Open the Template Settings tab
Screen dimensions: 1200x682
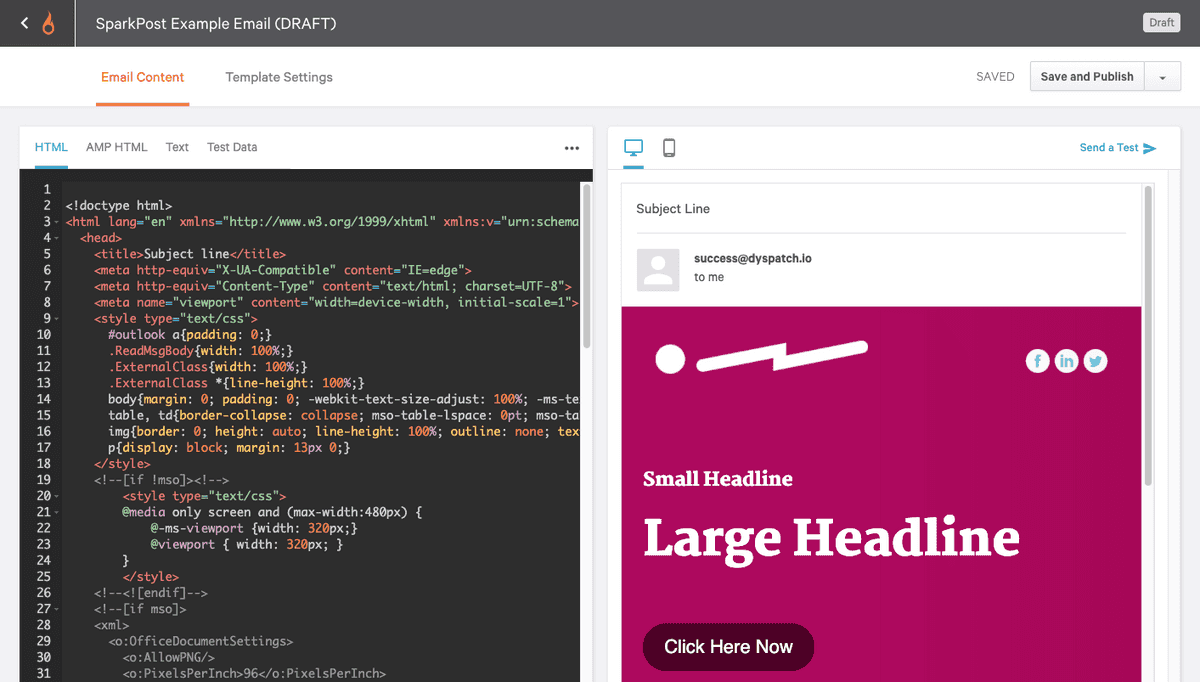[x=279, y=77]
